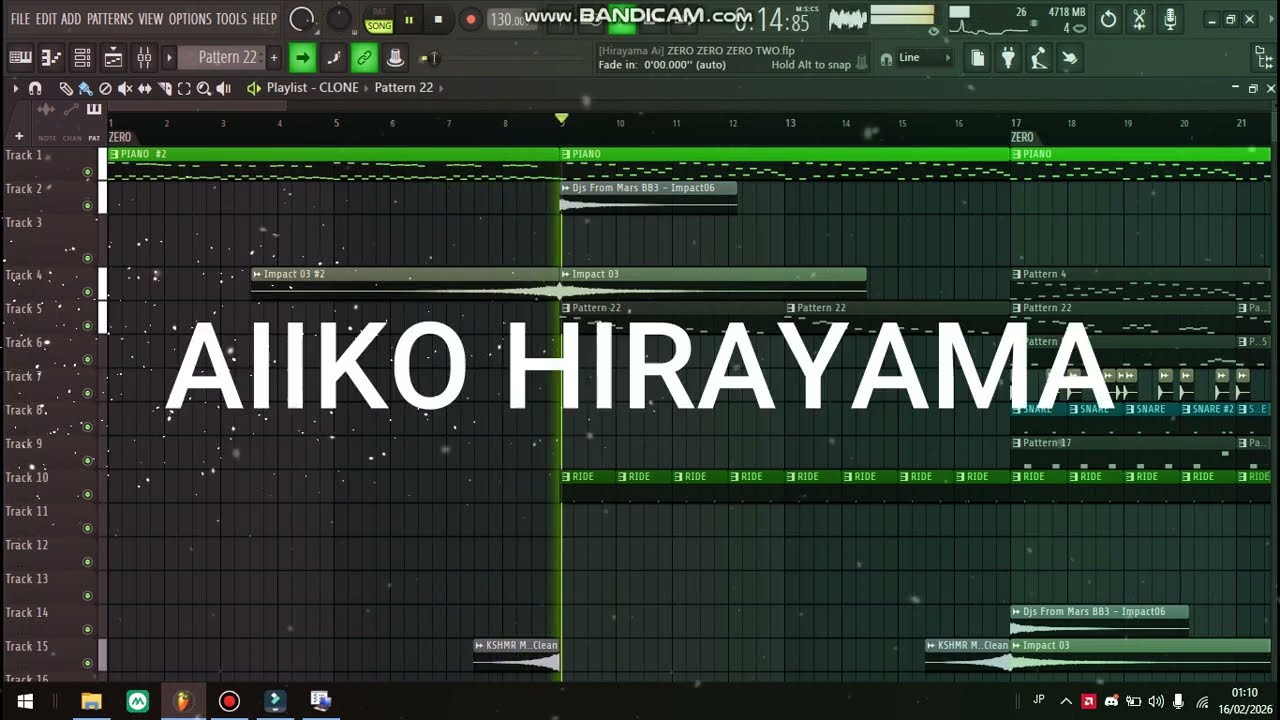1280x720 pixels.
Task: Toggle the green arrow typing-keyboard button
Action: point(302,58)
